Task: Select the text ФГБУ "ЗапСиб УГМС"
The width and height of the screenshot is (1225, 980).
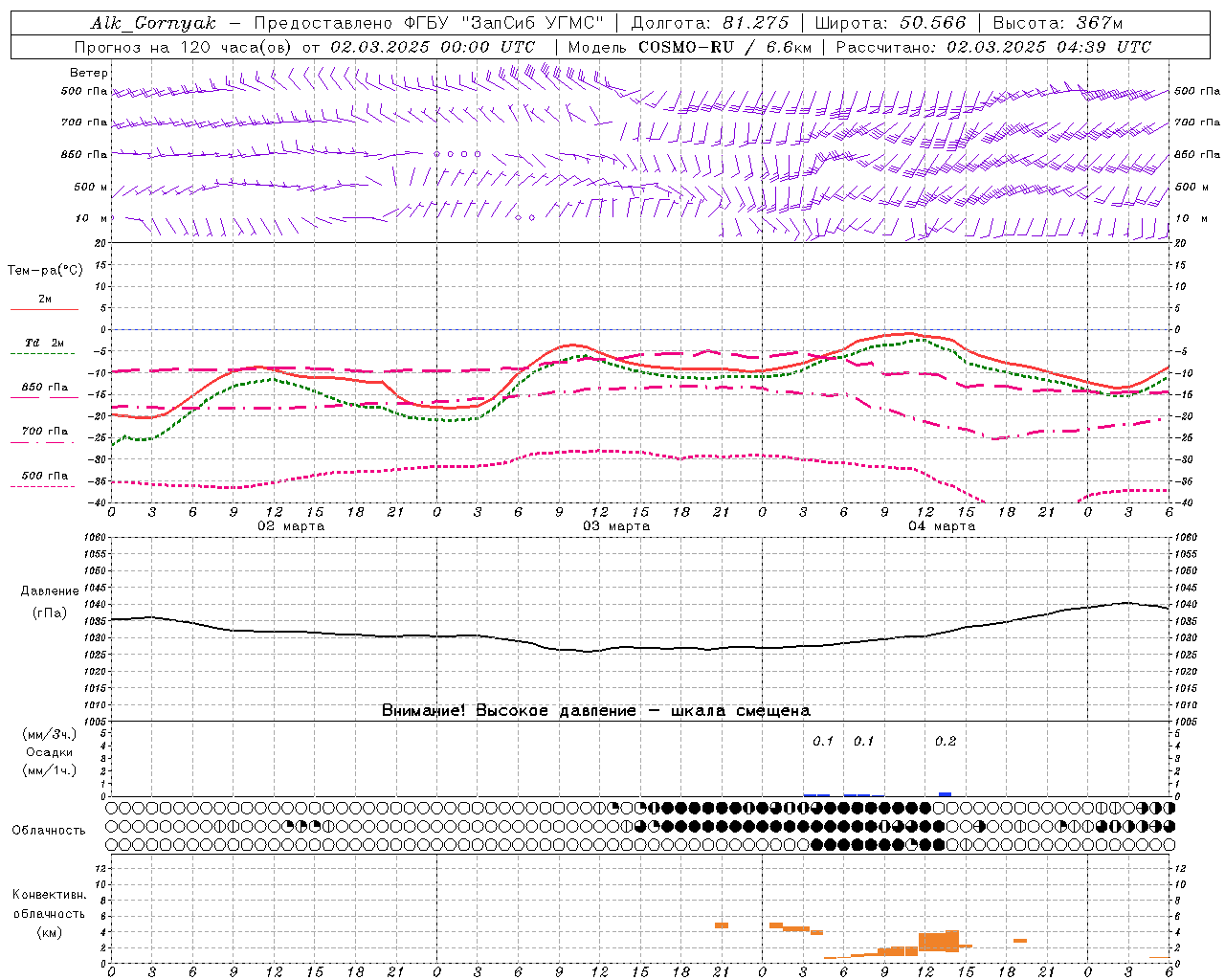Action: (x=506, y=23)
